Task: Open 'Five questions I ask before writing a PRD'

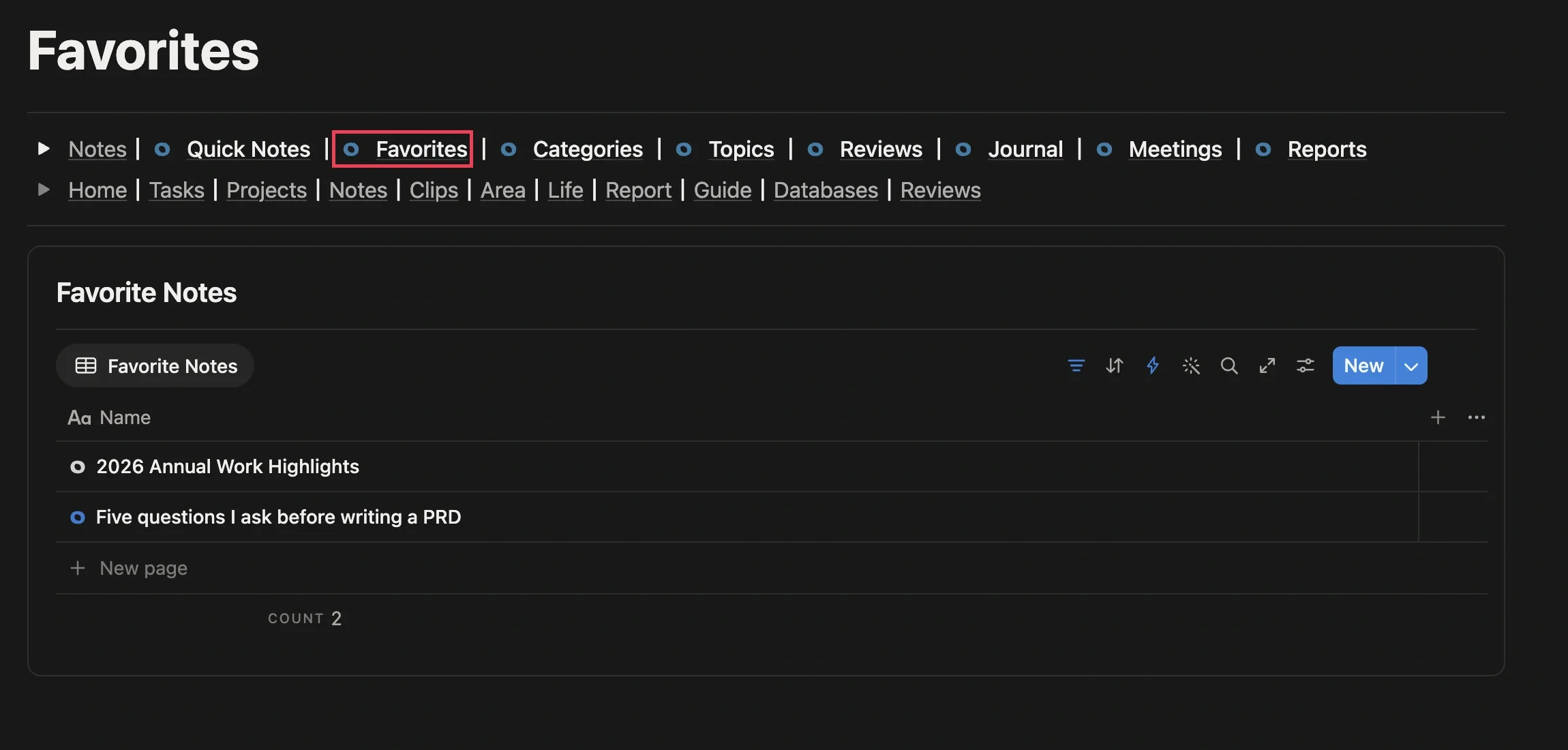Action: click(278, 517)
